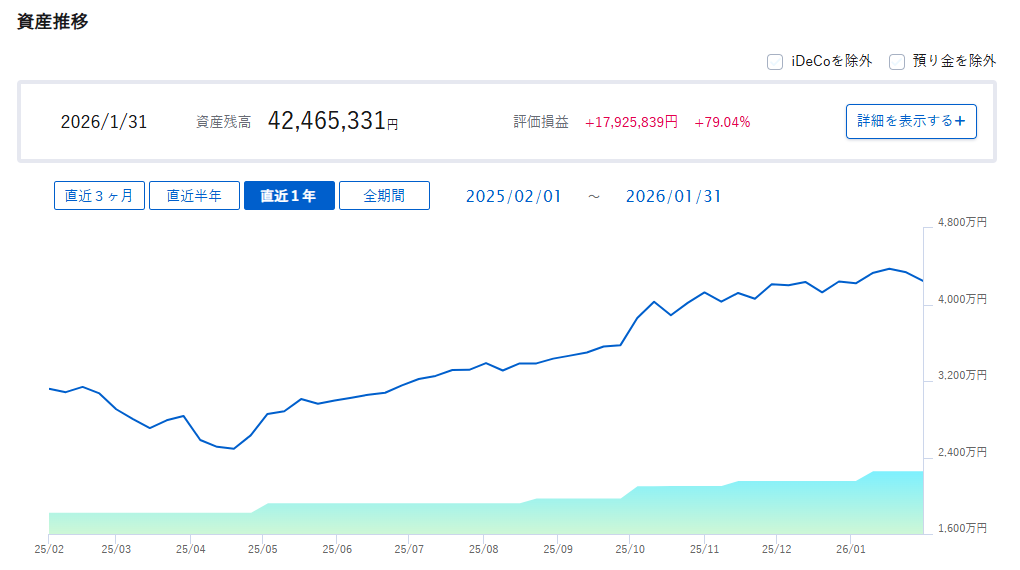Enable the 預り金を除外 checkbox
The height and width of the screenshot is (570, 1020).
897,62
